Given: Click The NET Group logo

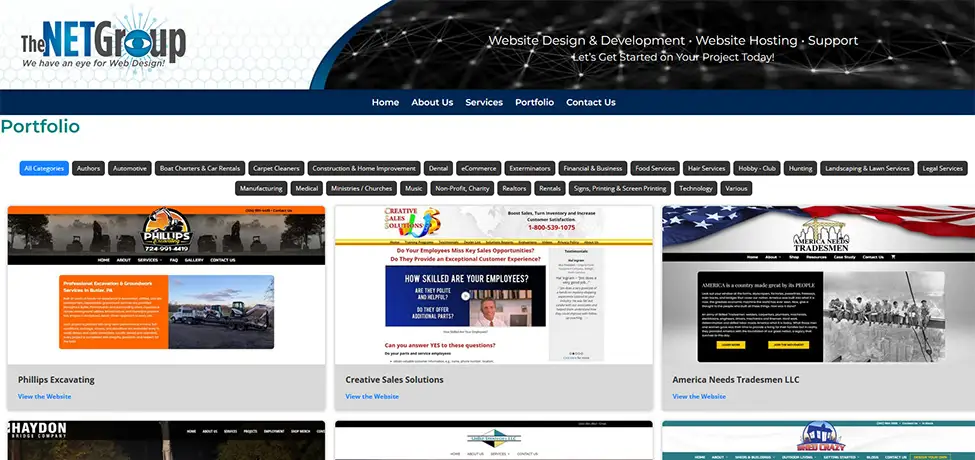Looking at the screenshot, I should point(103,44).
